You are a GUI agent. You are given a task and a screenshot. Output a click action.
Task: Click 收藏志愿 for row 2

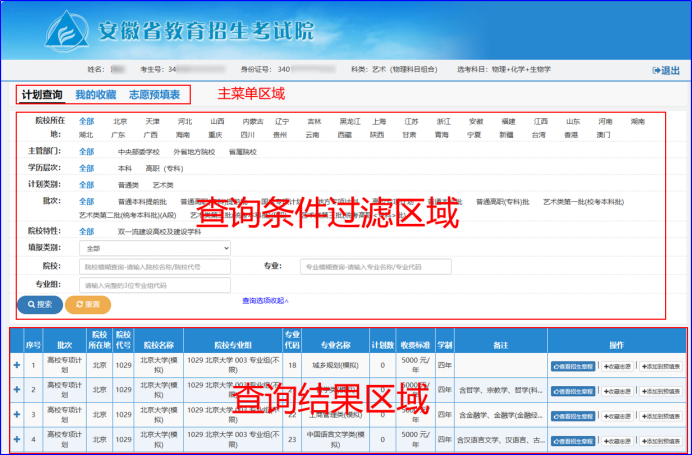point(617,391)
